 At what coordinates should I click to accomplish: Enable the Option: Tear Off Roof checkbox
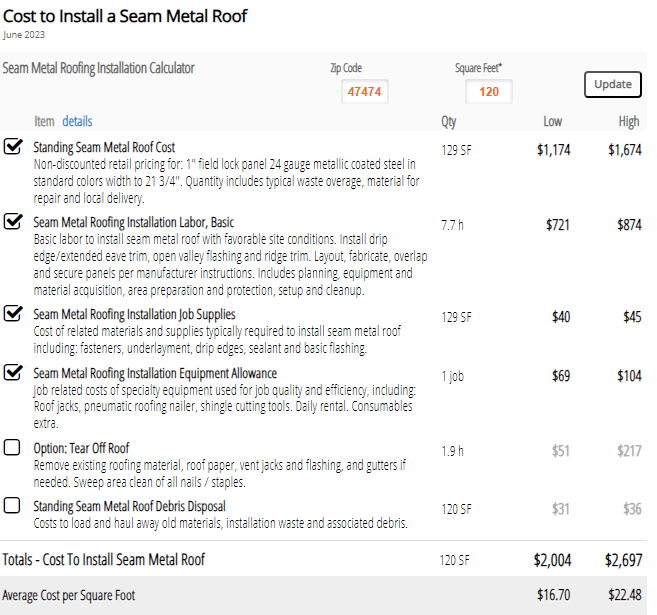pos(12,448)
